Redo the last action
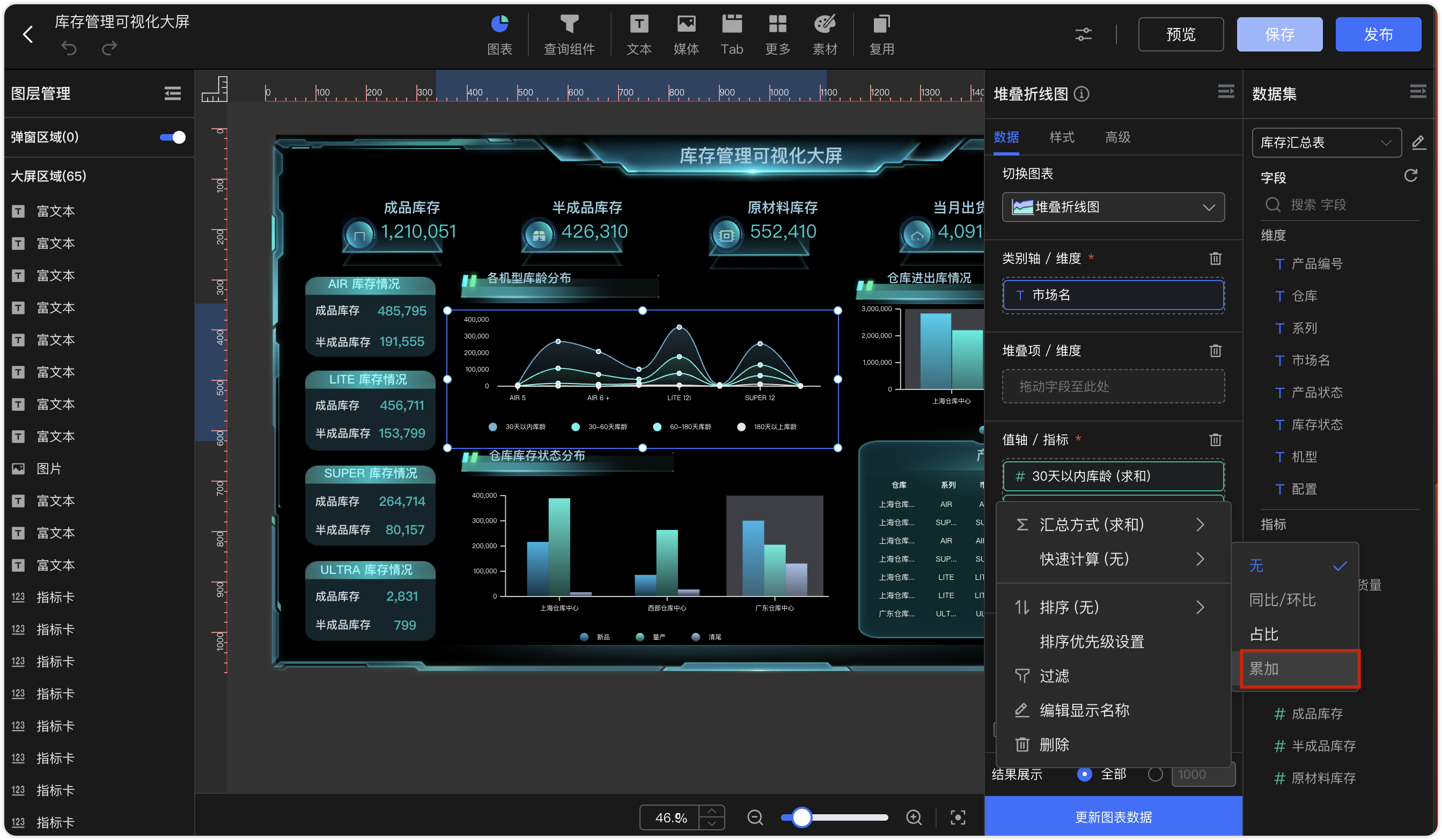 pos(109,48)
